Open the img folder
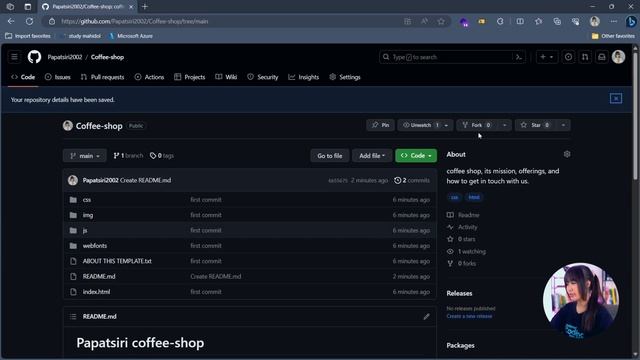640x360 pixels. click(88, 215)
